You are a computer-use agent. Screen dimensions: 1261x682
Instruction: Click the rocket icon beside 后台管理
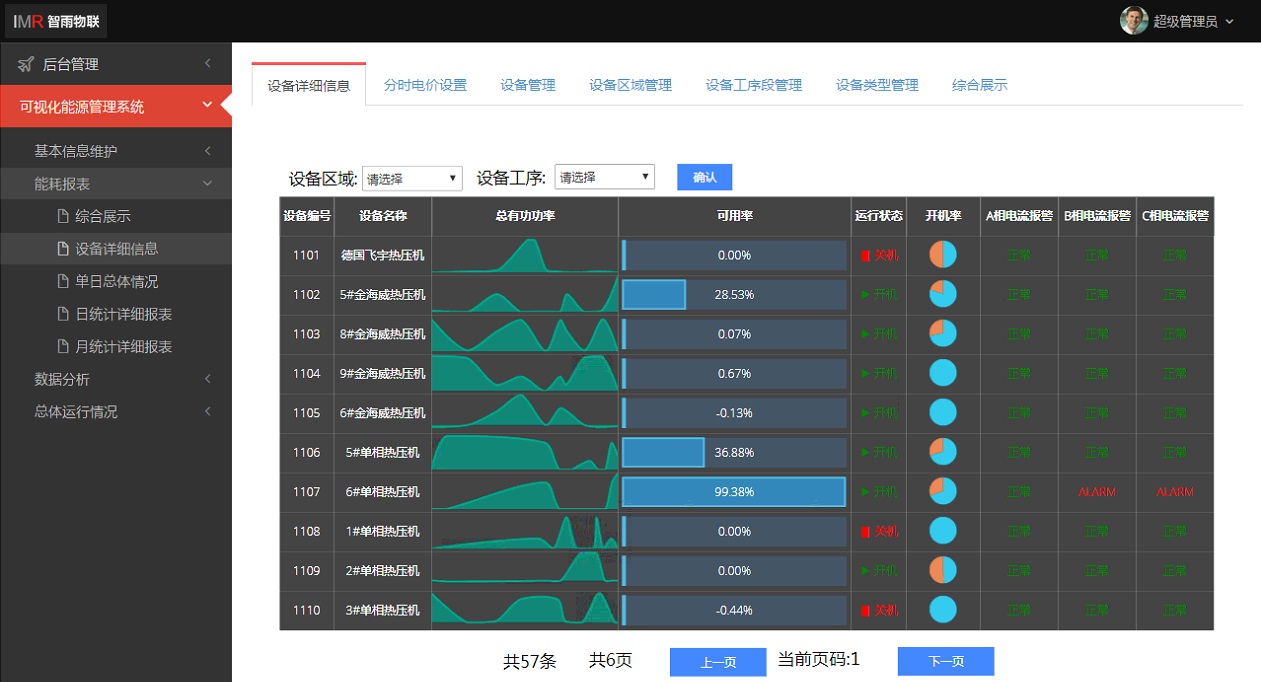(x=26, y=64)
